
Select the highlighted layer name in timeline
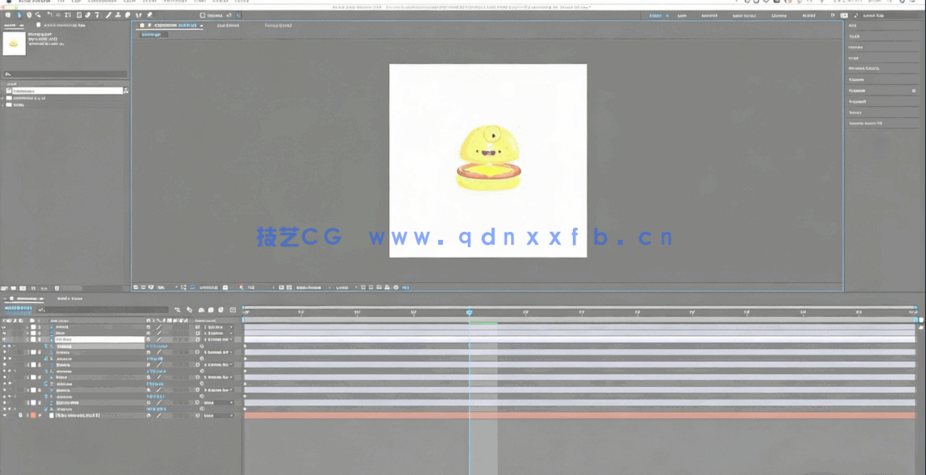click(98, 340)
